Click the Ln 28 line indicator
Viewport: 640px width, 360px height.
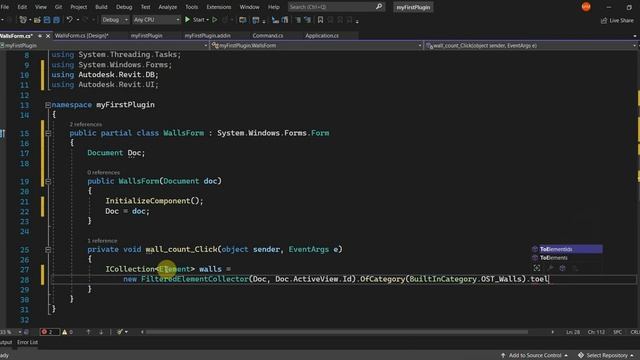573,332
